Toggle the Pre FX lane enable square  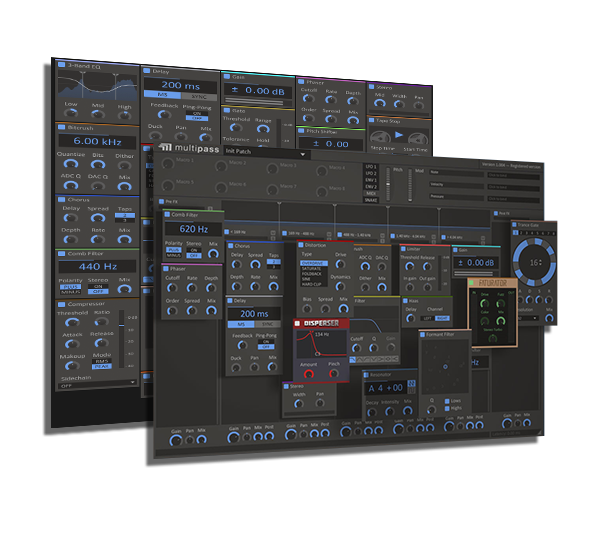tap(161, 201)
